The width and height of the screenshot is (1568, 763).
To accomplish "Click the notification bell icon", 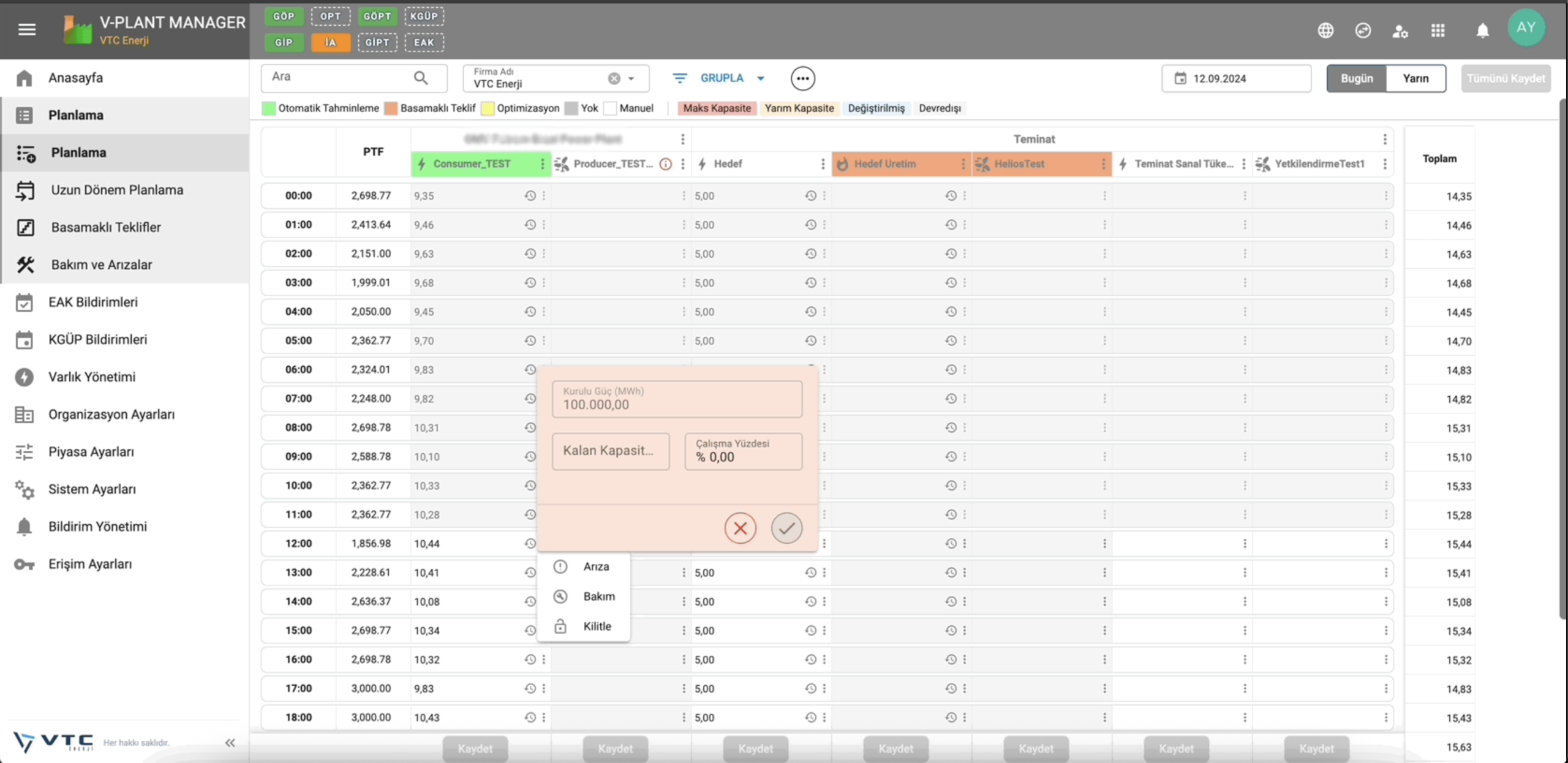I will 1482,31.
